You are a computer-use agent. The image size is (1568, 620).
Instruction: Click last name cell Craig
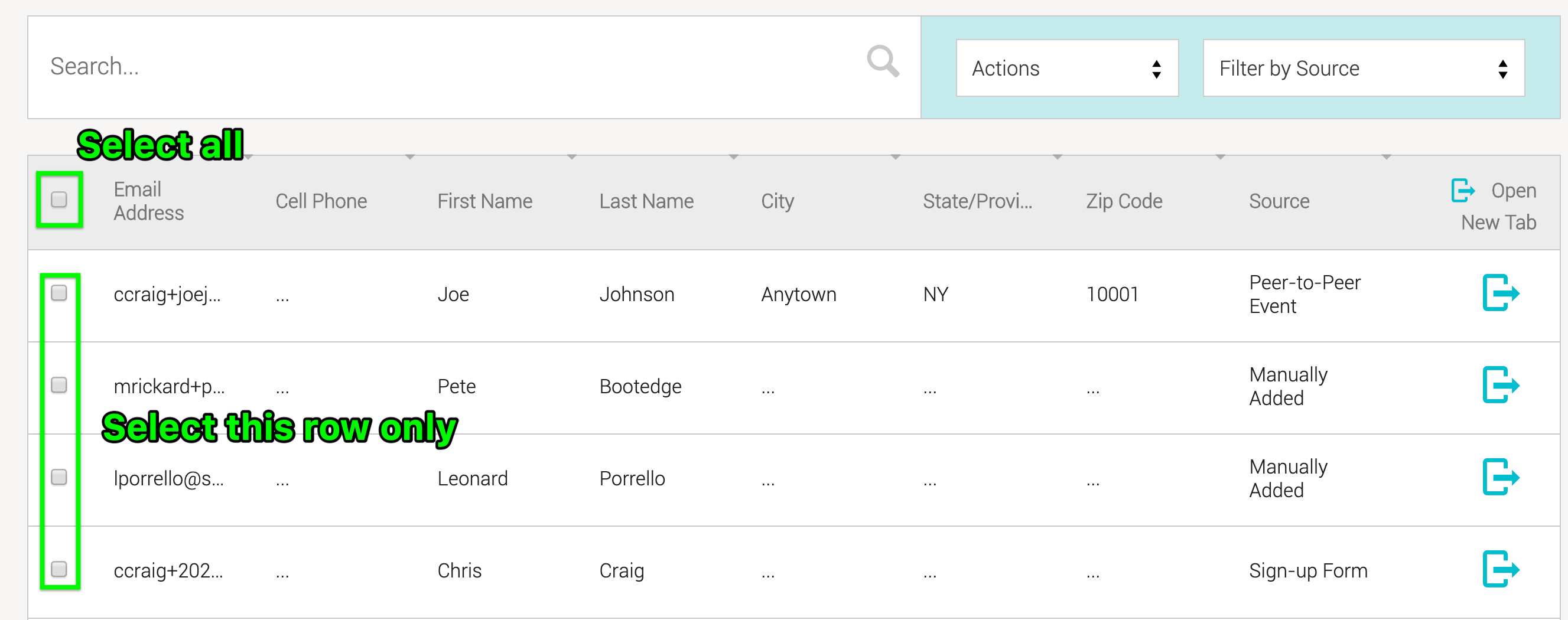[x=622, y=571]
